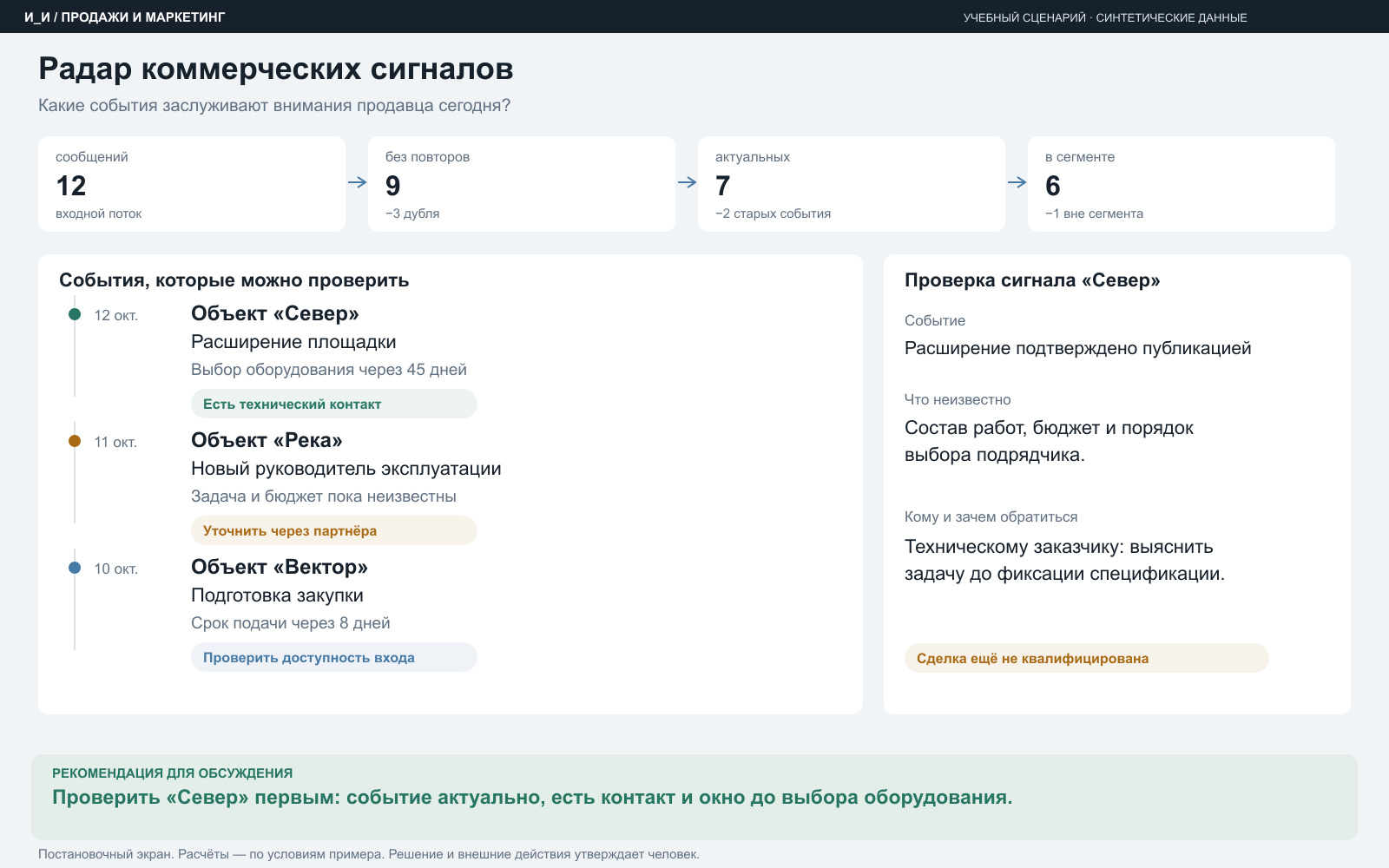Click «Расширение подтверждено публикацией» text

(1077, 348)
